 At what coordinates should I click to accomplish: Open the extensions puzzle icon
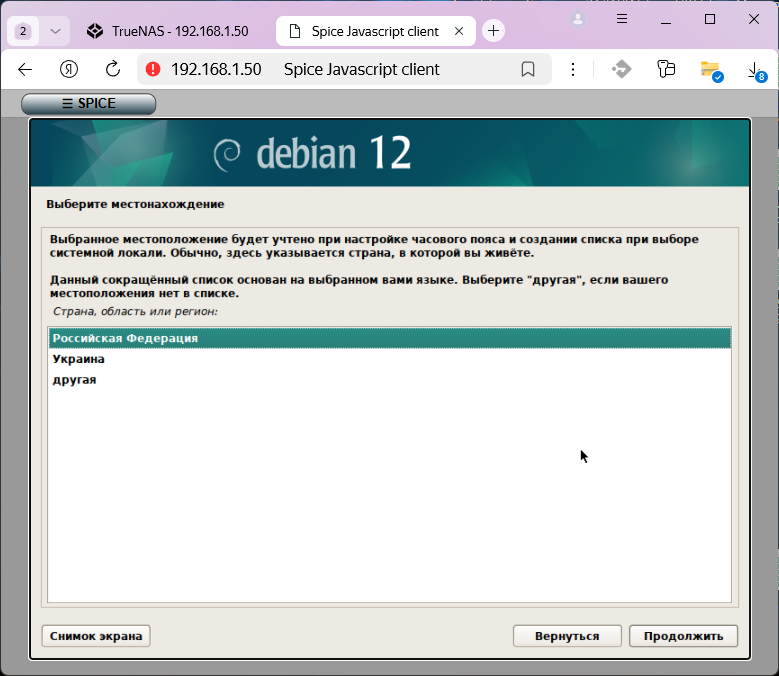pyautogui.click(x=666, y=69)
